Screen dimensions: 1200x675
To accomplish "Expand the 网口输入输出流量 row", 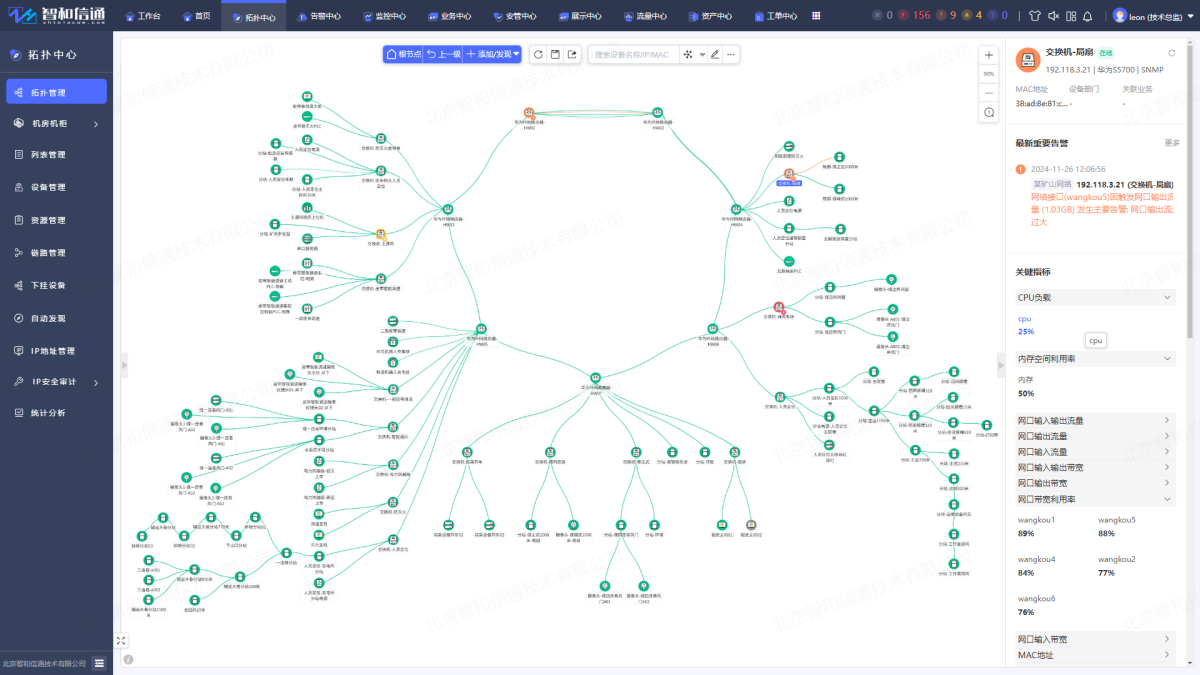I will pyautogui.click(x=1096, y=421).
